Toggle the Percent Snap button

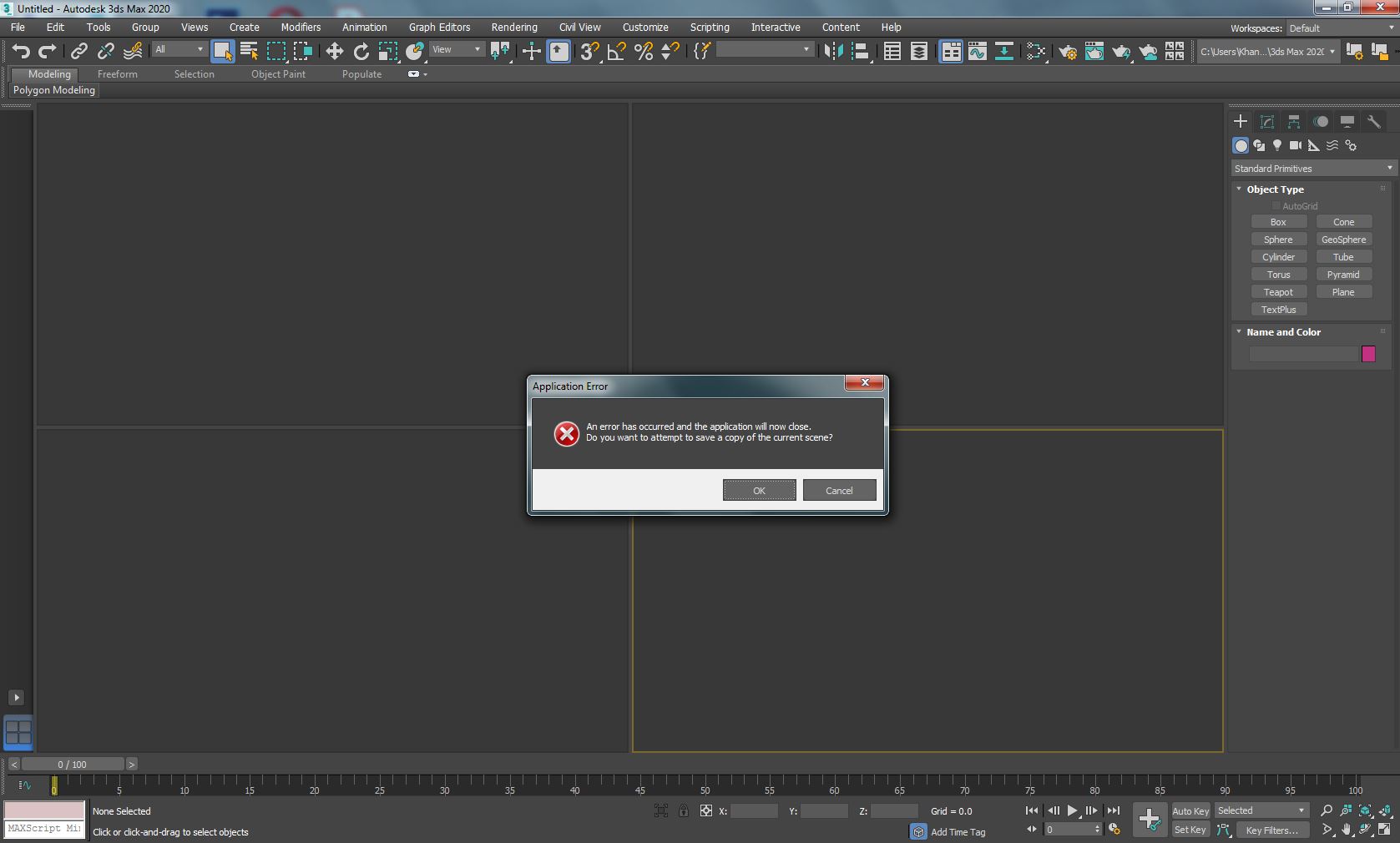(x=644, y=51)
